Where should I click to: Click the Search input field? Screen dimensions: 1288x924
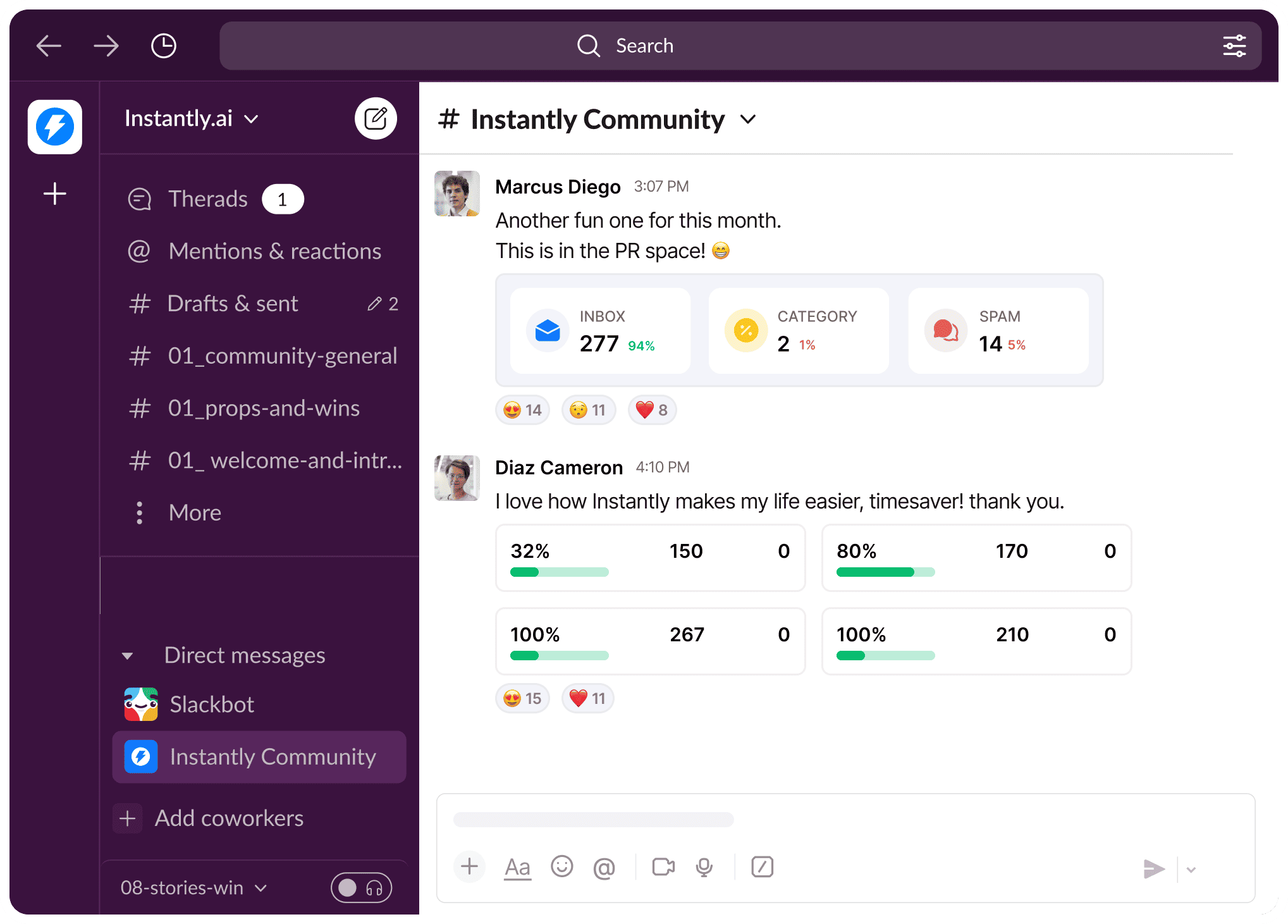[x=644, y=46]
